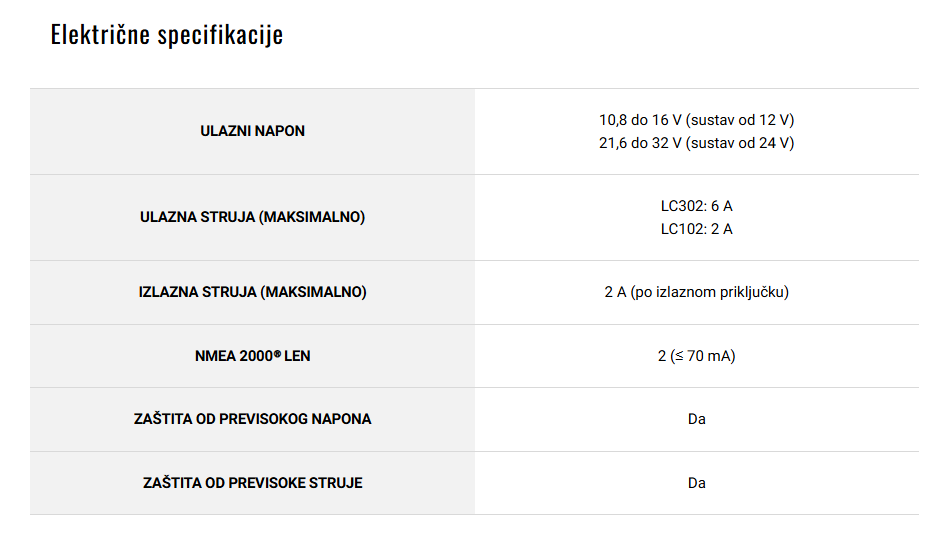The image size is (941, 541).
Task: Click the LC302: 6 A value
Action: coord(697,206)
